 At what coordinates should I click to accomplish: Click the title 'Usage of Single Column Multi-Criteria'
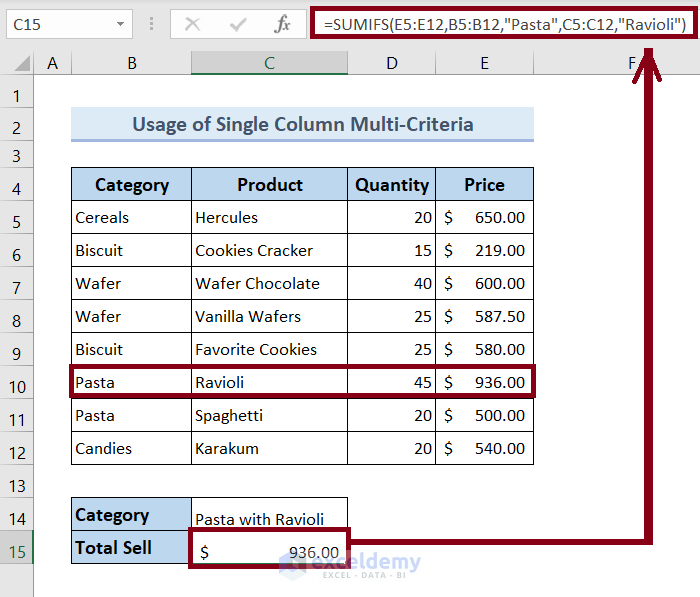coord(302,125)
